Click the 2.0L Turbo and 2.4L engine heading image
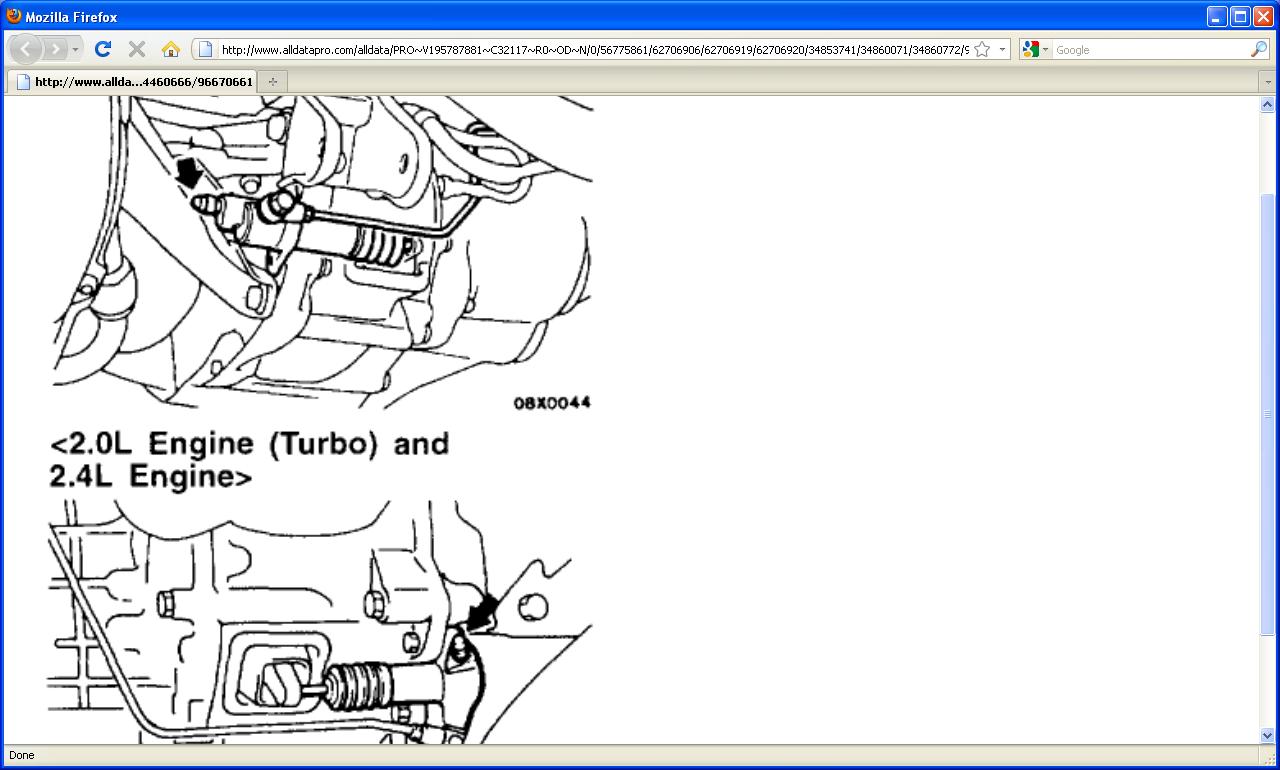The width and height of the screenshot is (1280, 770). (x=250, y=459)
